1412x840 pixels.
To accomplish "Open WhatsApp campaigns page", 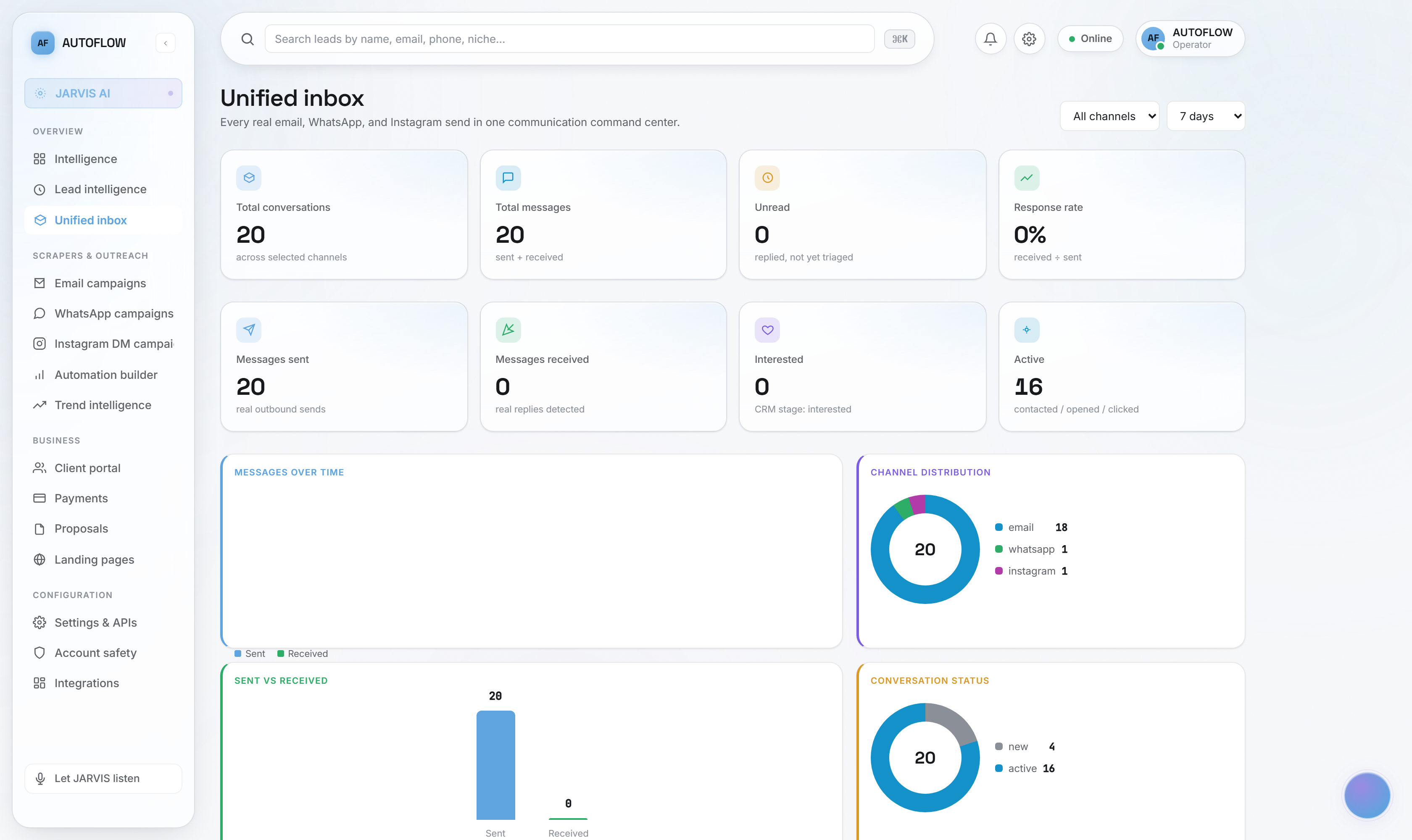I will 103,314.
